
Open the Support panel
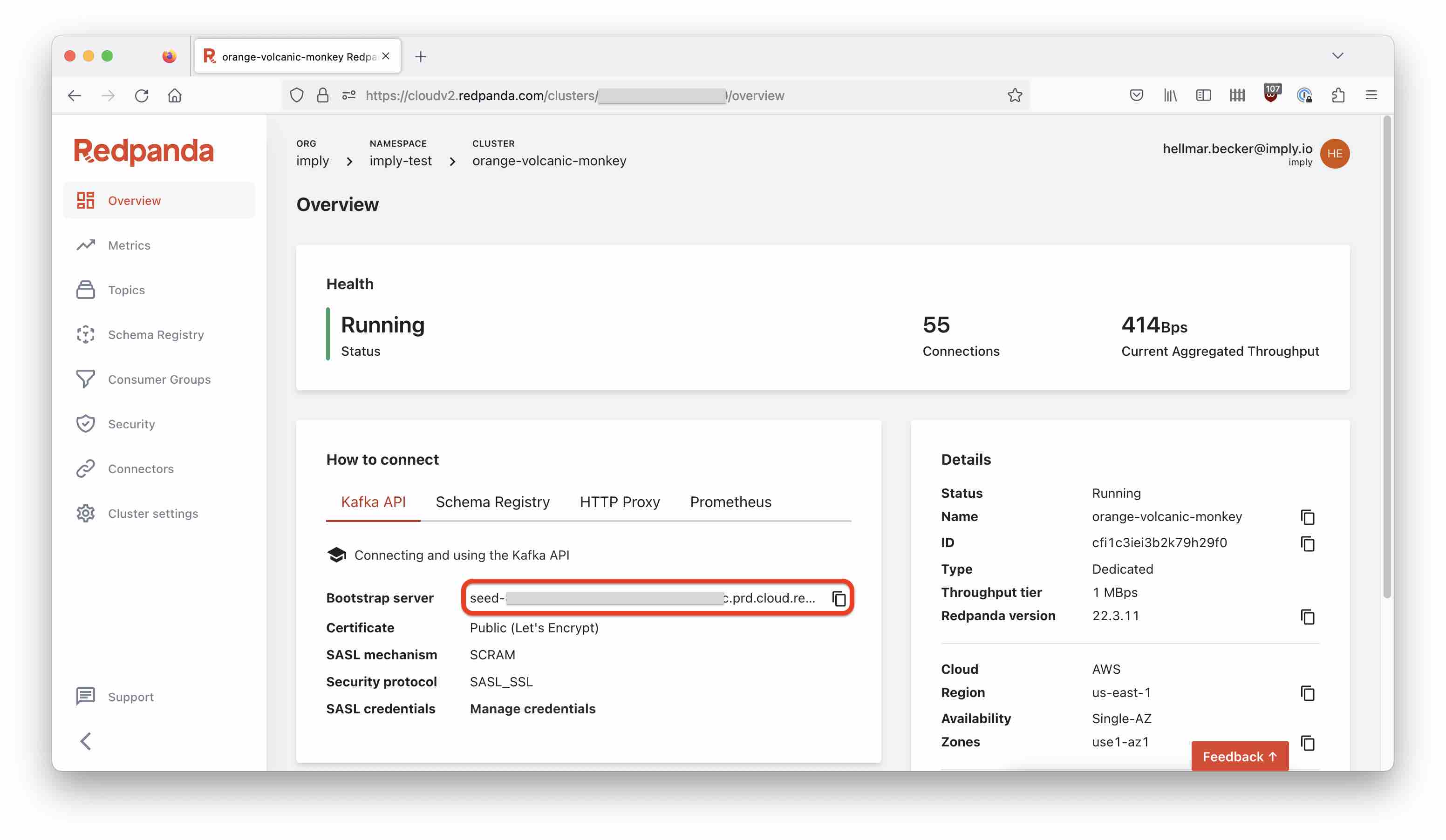pyautogui.click(x=130, y=697)
